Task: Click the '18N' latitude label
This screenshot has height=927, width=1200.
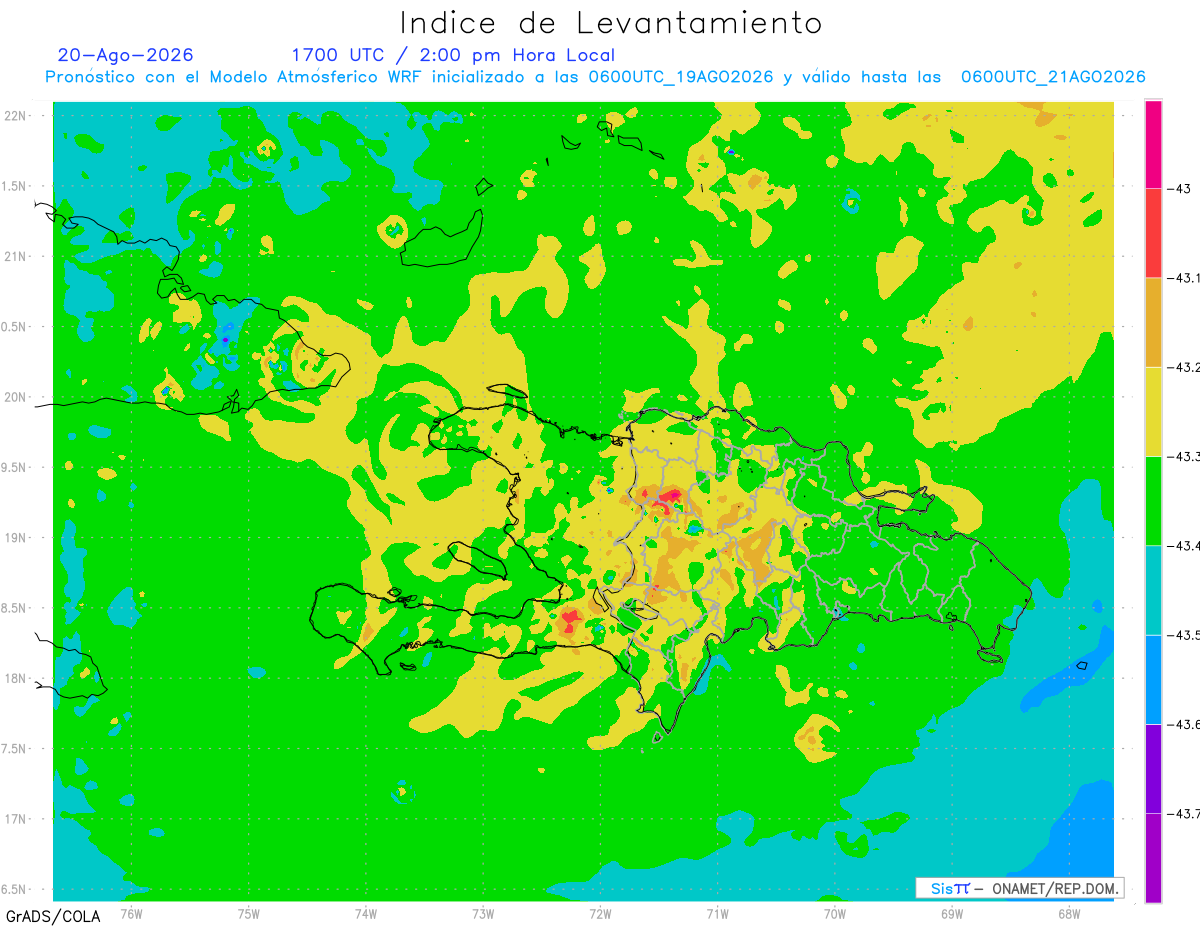Action: pos(15,678)
